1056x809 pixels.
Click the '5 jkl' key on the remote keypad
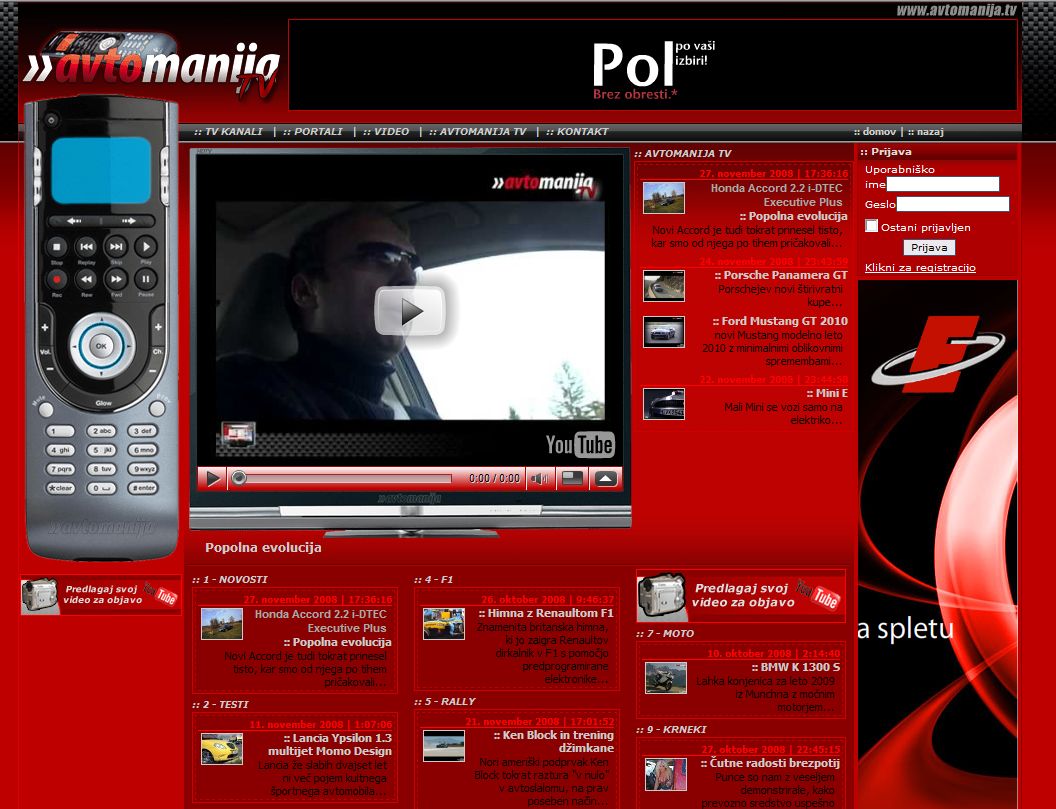click(x=101, y=450)
